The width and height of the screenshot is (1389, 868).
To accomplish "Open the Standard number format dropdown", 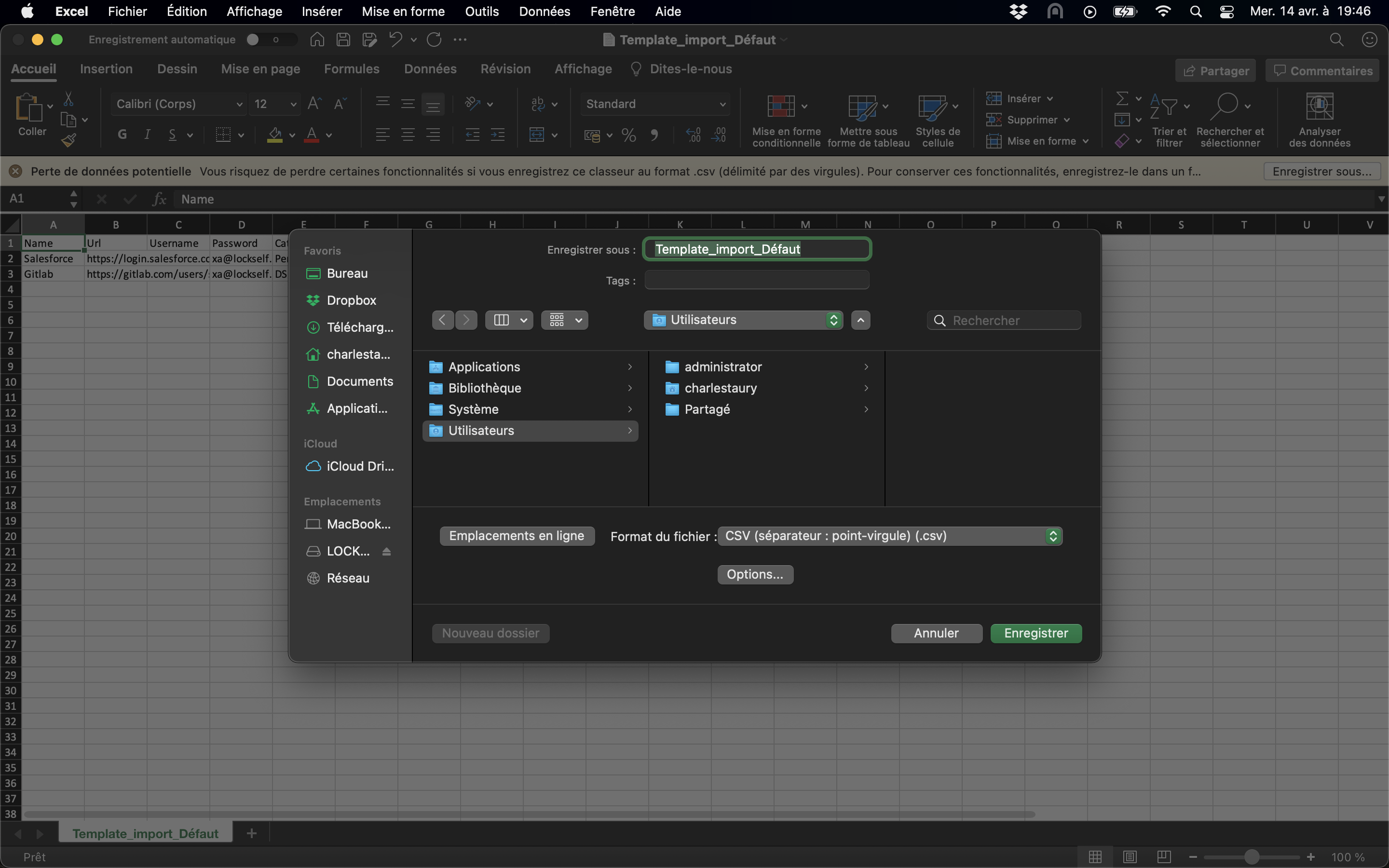I will click(655, 104).
